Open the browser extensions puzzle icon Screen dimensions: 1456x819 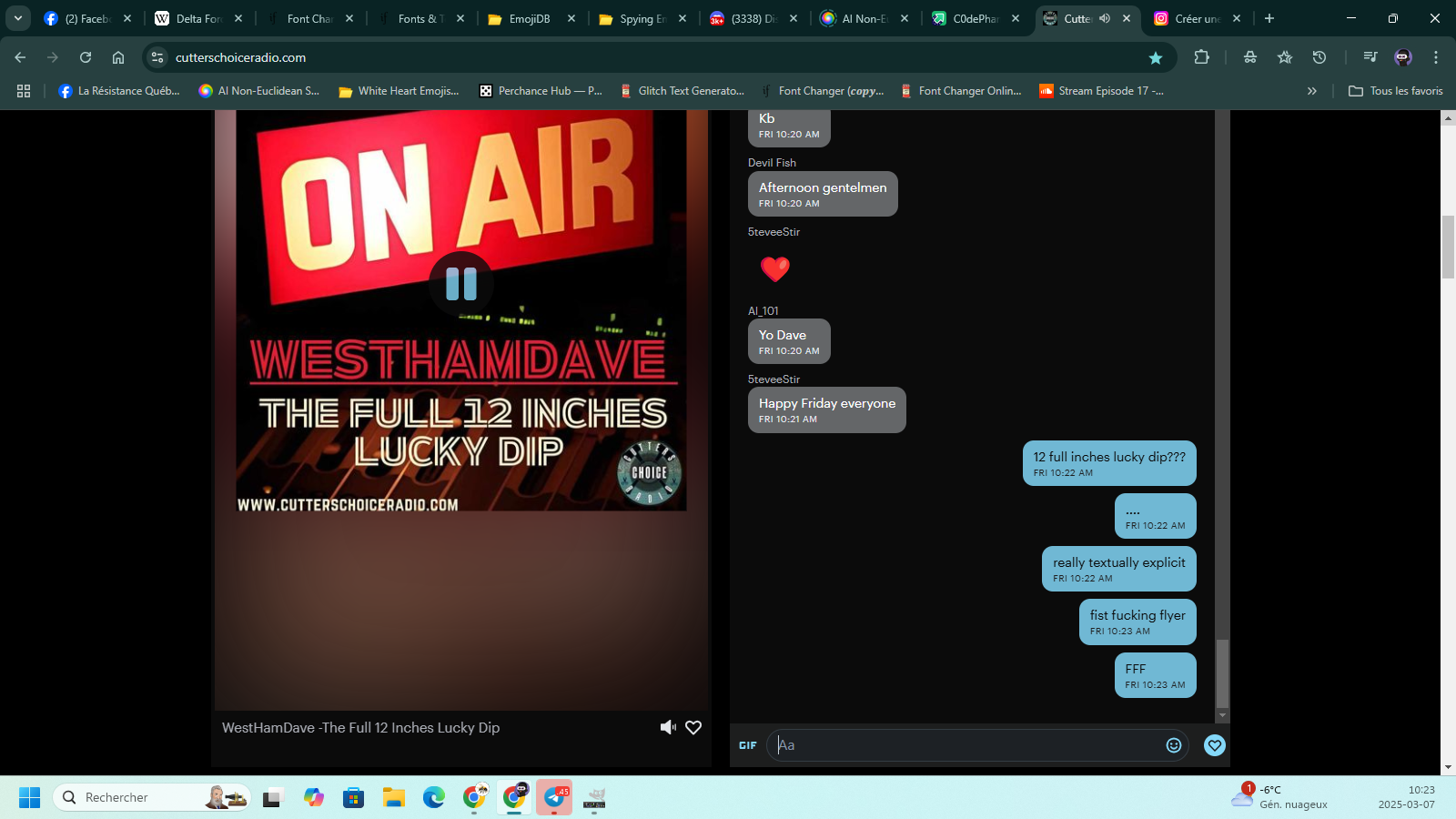(x=1201, y=57)
